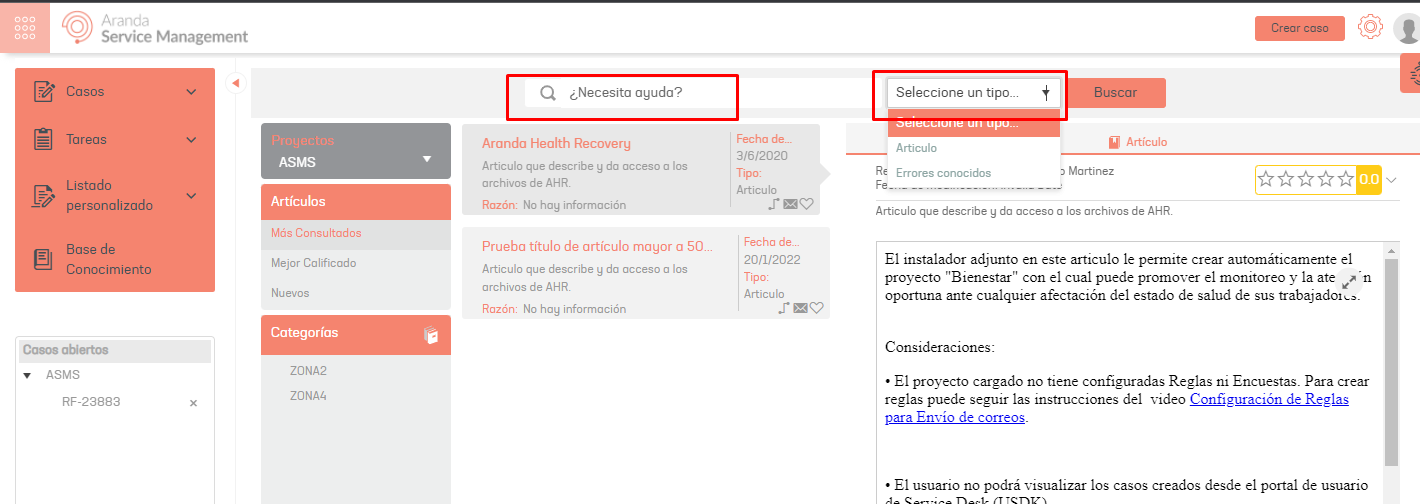Click the Categorías panel header
Image resolution: width=1420 pixels, height=504 pixels.
coord(356,335)
